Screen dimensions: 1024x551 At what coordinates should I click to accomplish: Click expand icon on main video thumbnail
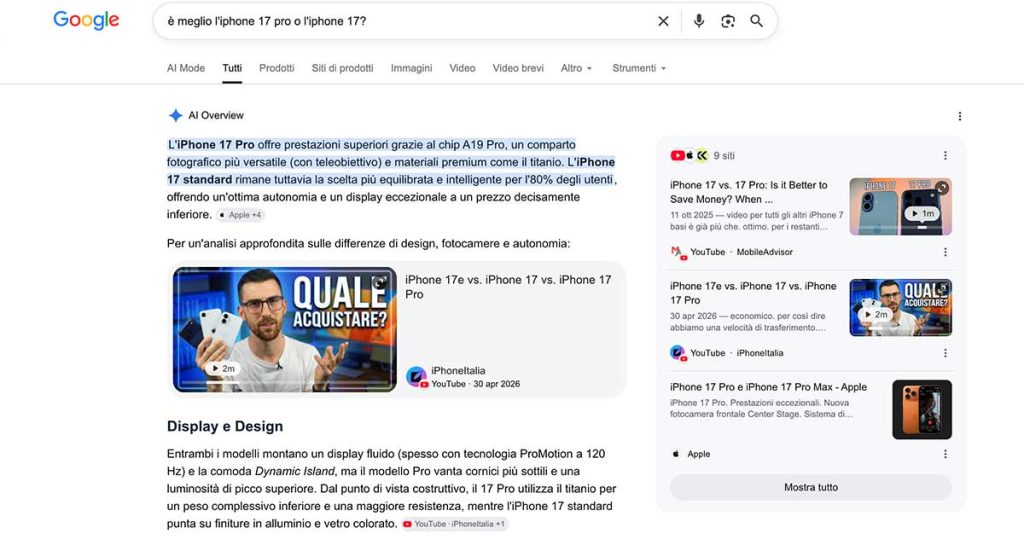(379, 282)
